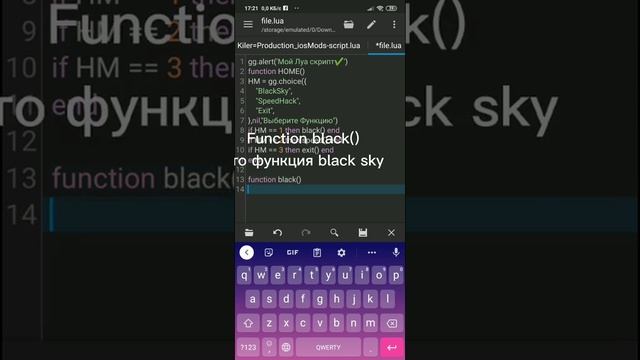Screen dimensions: 640x360
Task: Open the folder icon in top app bar
Action: coord(349,24)
